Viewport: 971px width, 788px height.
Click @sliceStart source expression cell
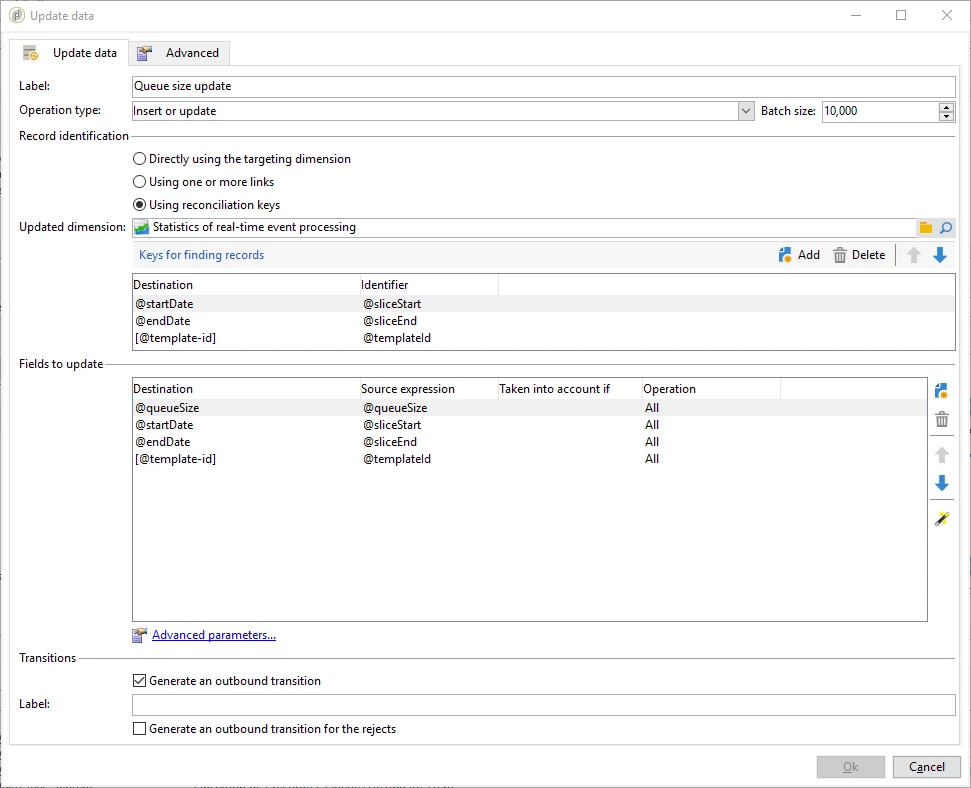(392, 425)
